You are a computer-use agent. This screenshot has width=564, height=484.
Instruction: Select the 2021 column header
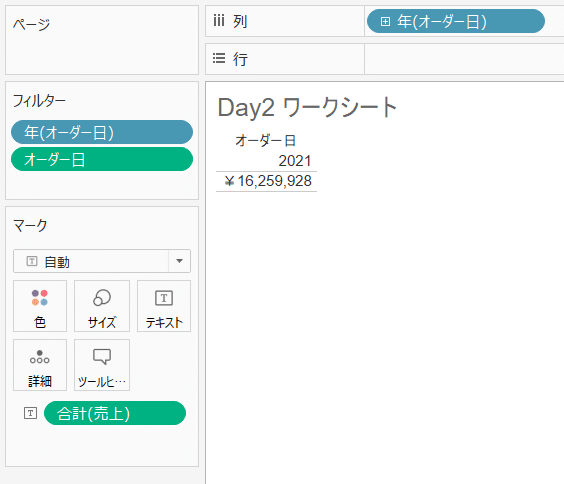pos(295,161)
